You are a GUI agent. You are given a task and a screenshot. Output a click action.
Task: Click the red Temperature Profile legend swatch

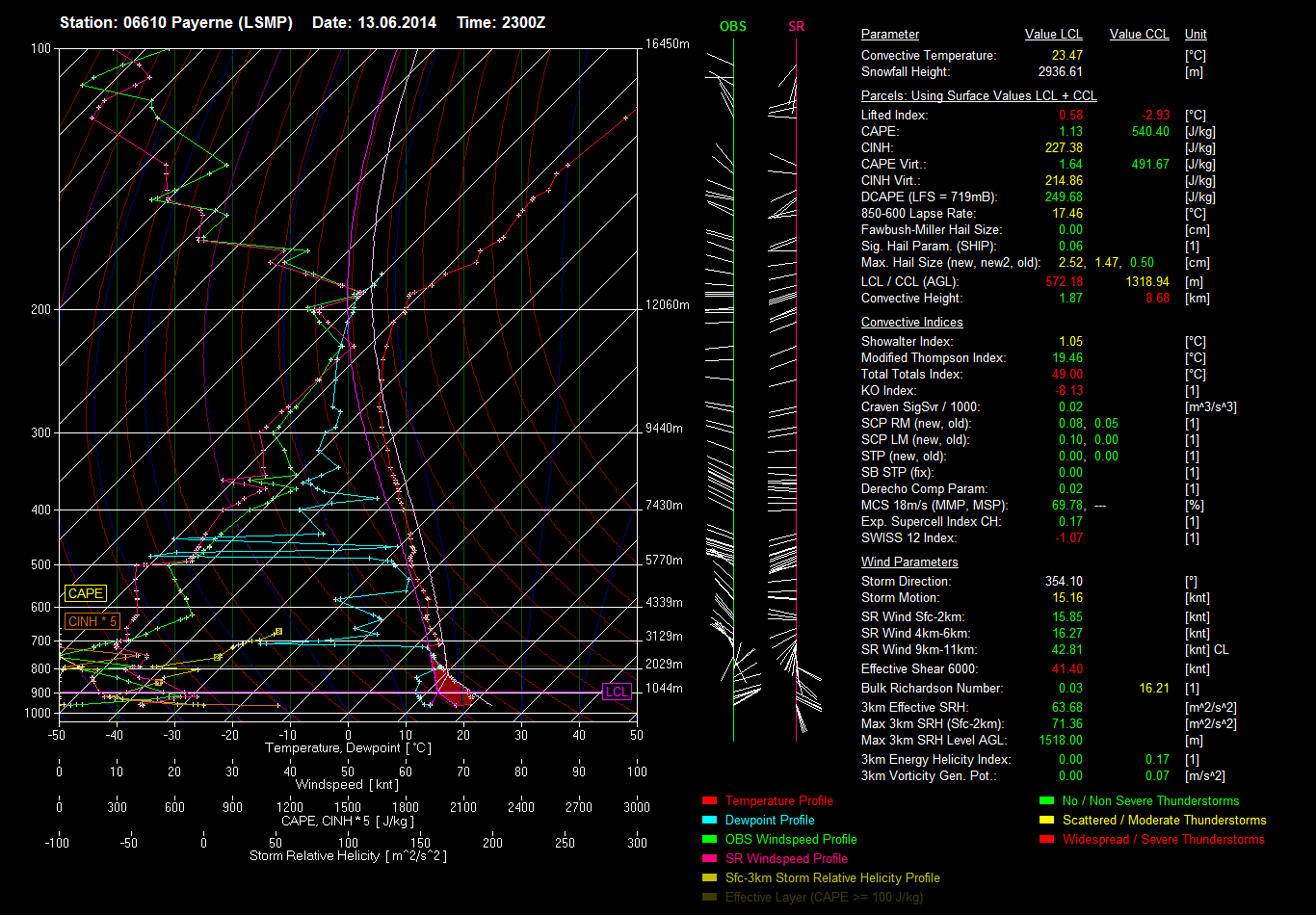pyautogui.click(x=710, y=801)
